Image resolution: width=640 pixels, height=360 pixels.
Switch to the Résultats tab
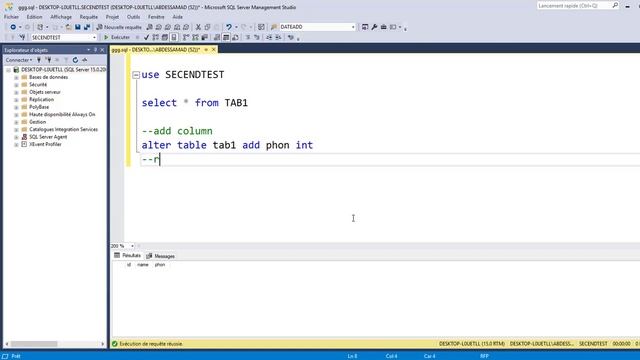pyautogui.click(x=127, y=256)
